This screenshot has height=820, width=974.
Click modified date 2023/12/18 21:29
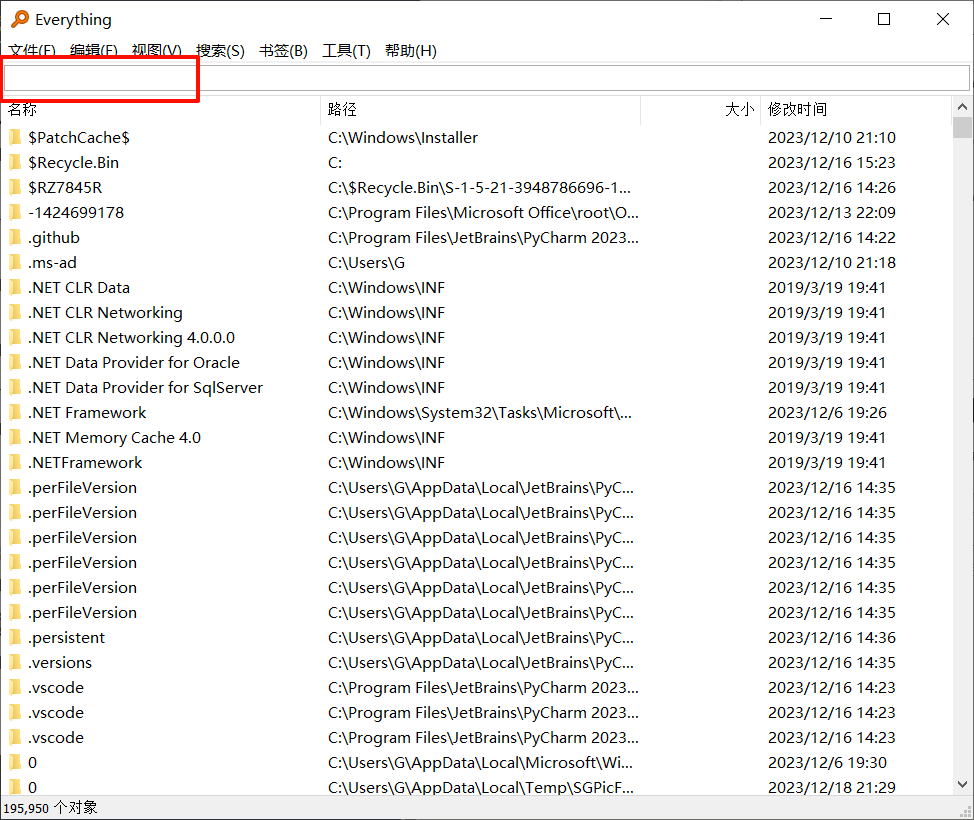coord(832,788)
